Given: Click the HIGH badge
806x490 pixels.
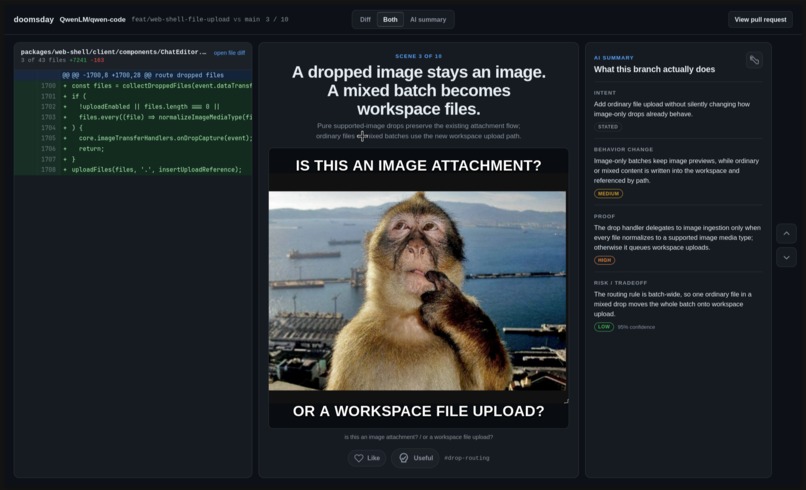Looking at the screenshot, I should [604, 260].
